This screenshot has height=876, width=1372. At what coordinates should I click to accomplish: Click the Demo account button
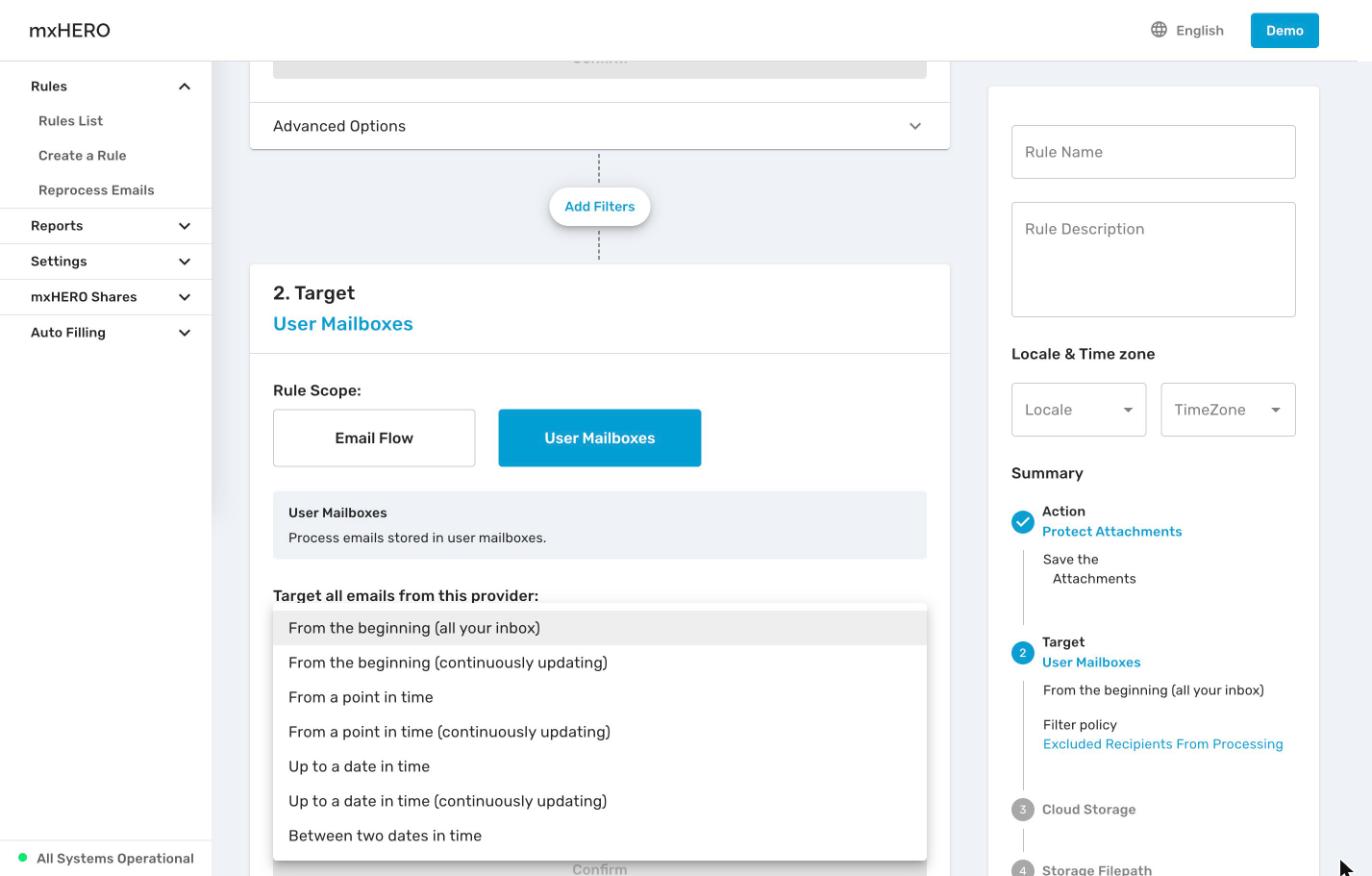pos(1284,30)
